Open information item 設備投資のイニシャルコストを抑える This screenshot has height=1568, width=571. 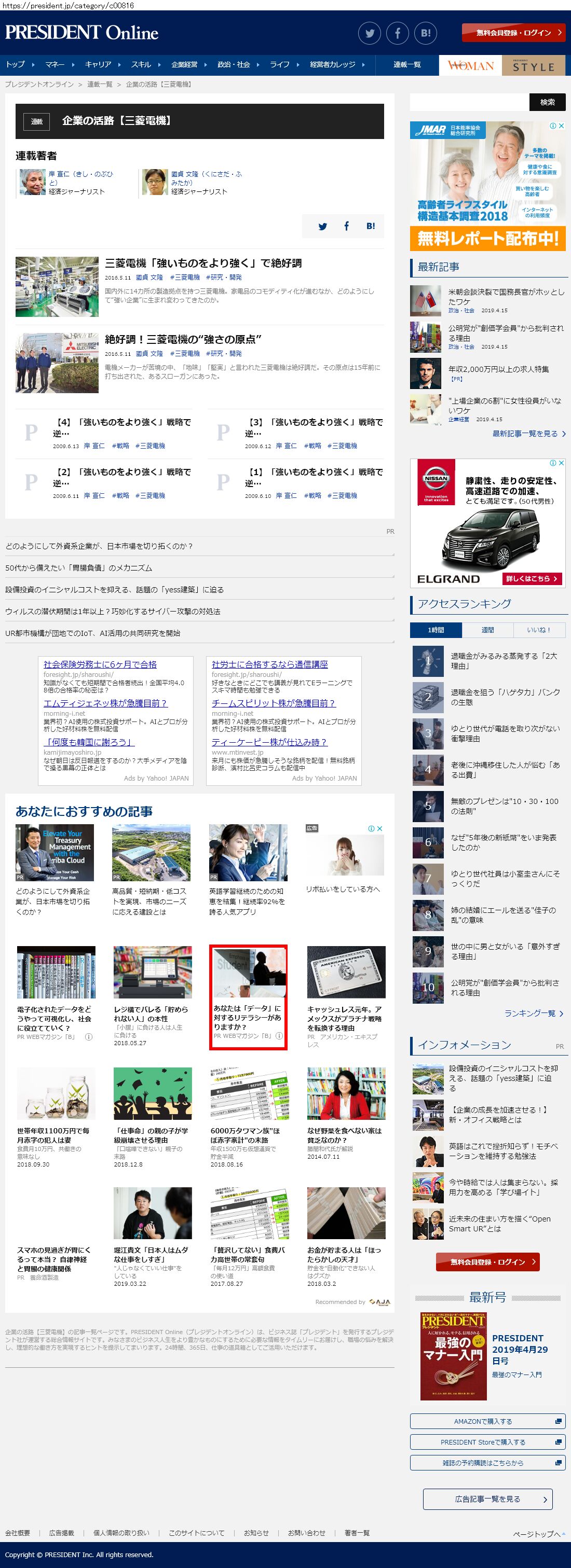pos(504,1078)
